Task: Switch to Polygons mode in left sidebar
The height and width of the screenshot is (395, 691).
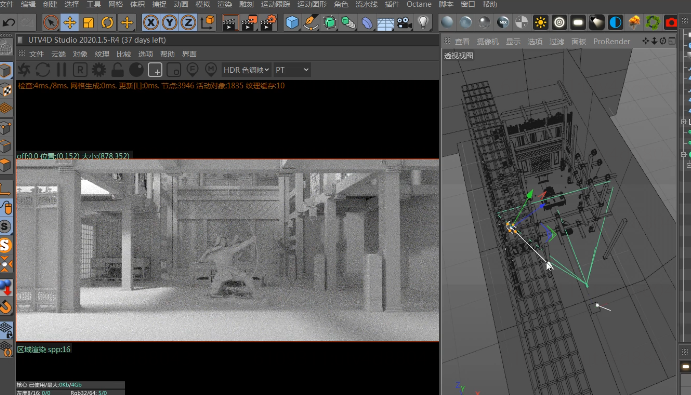Action: coord(6,165)
